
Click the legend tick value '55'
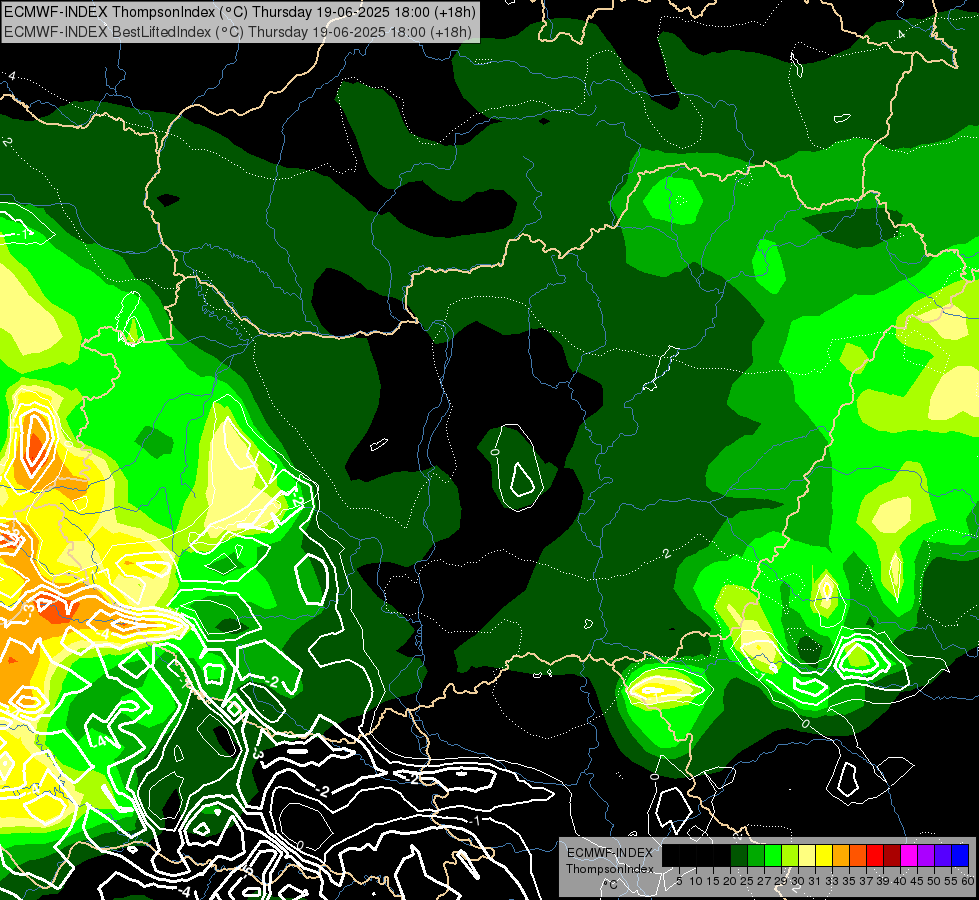[951, 881]
